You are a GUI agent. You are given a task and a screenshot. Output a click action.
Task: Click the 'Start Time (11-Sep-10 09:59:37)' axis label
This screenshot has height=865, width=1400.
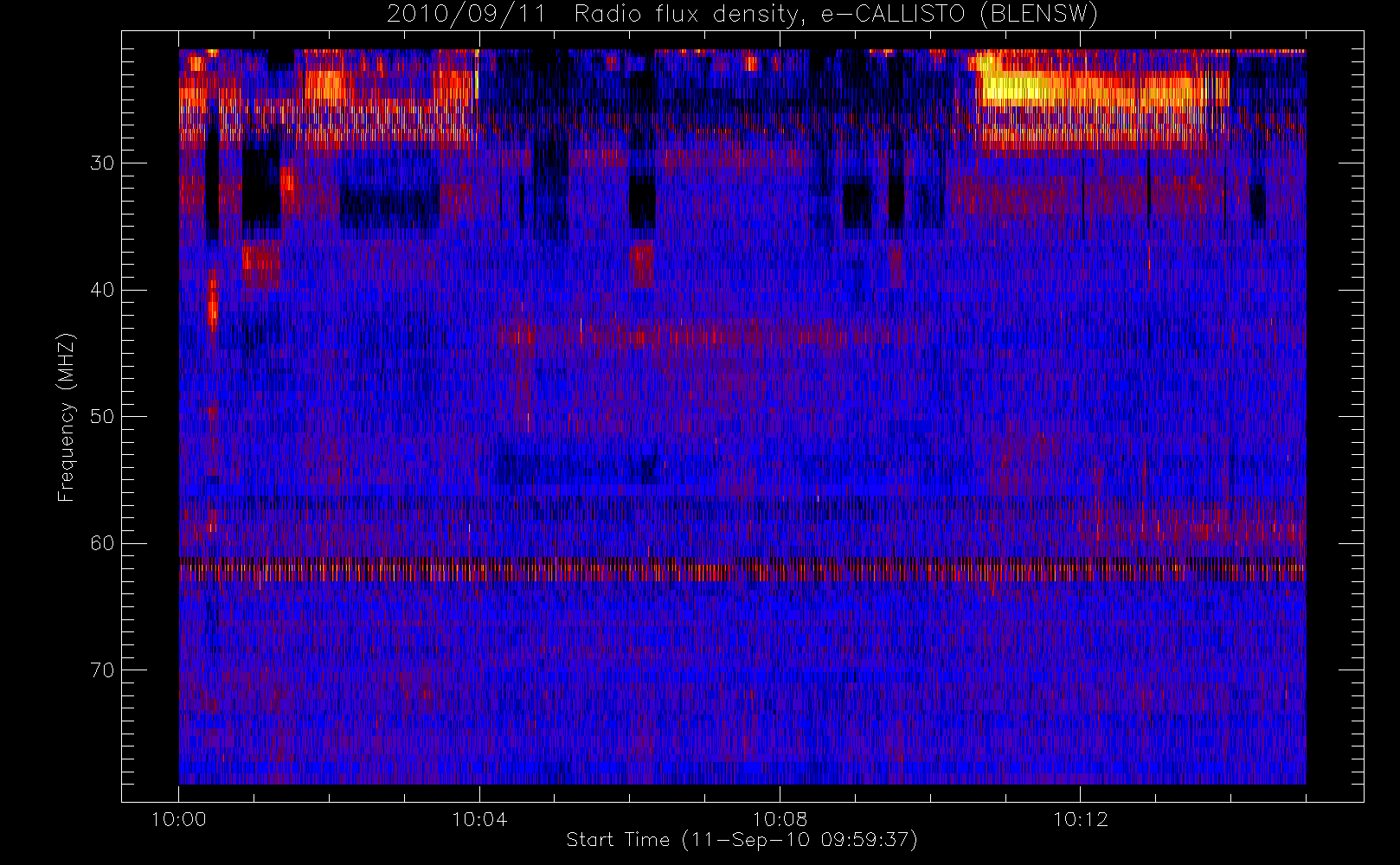tap(742, 840)
